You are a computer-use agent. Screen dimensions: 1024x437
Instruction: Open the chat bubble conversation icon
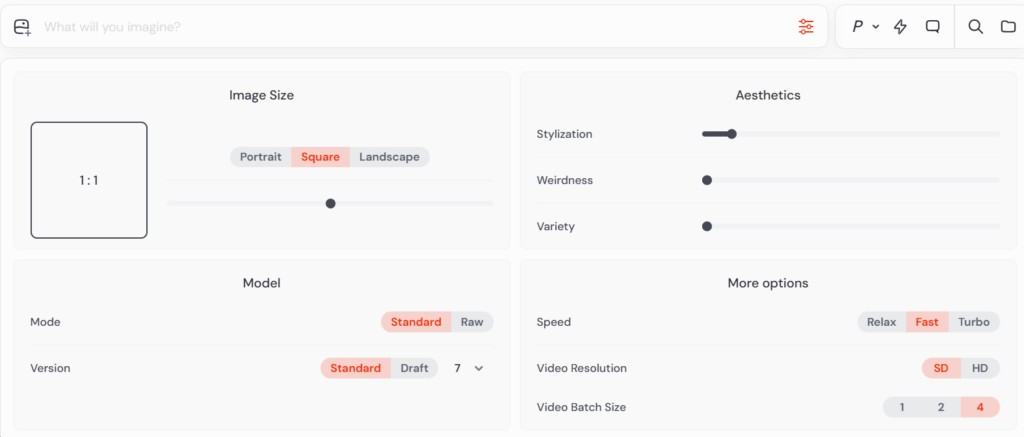[x=933, y=27]
